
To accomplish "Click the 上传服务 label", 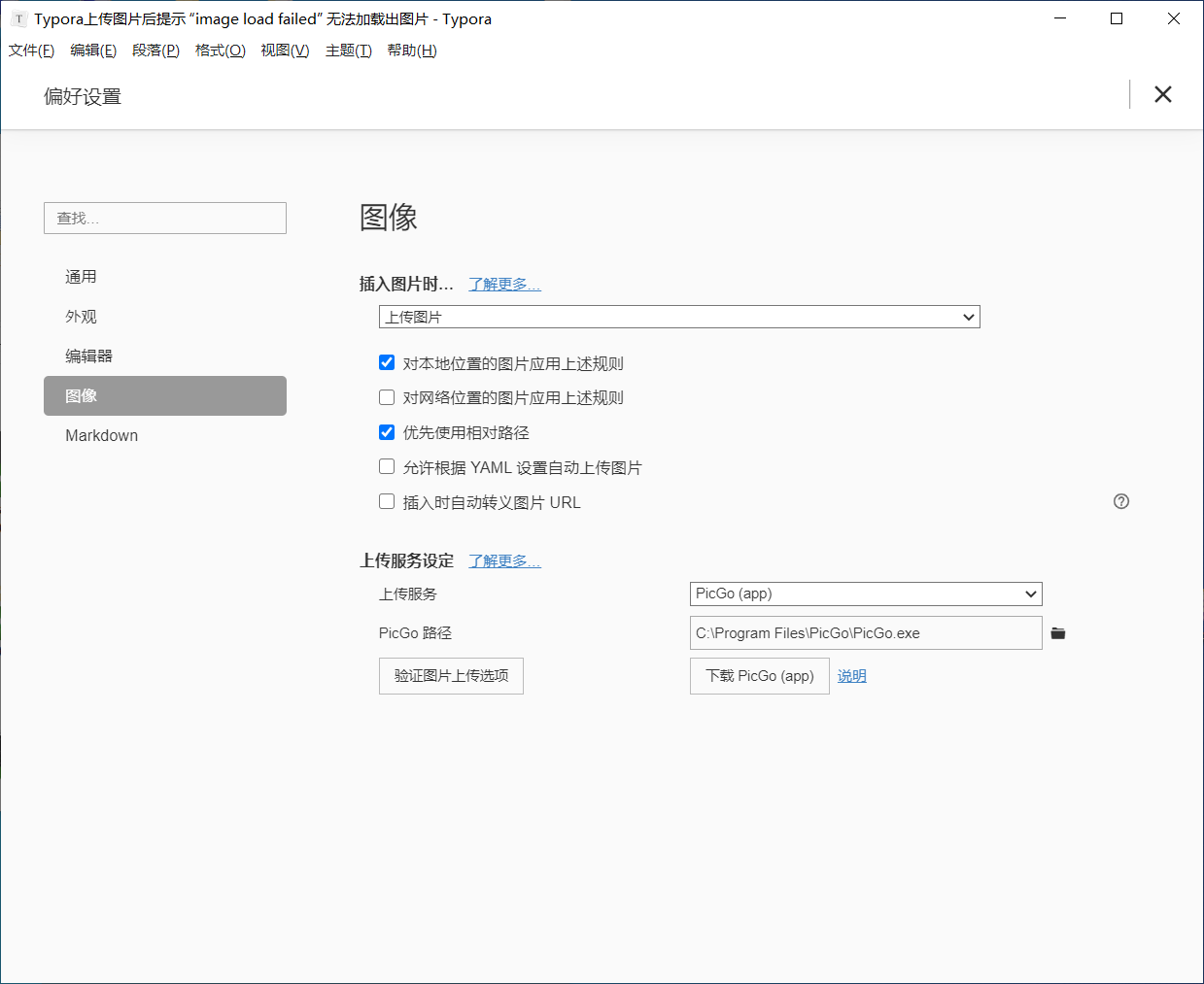I will pyautogui.click(x=408, y=594).
